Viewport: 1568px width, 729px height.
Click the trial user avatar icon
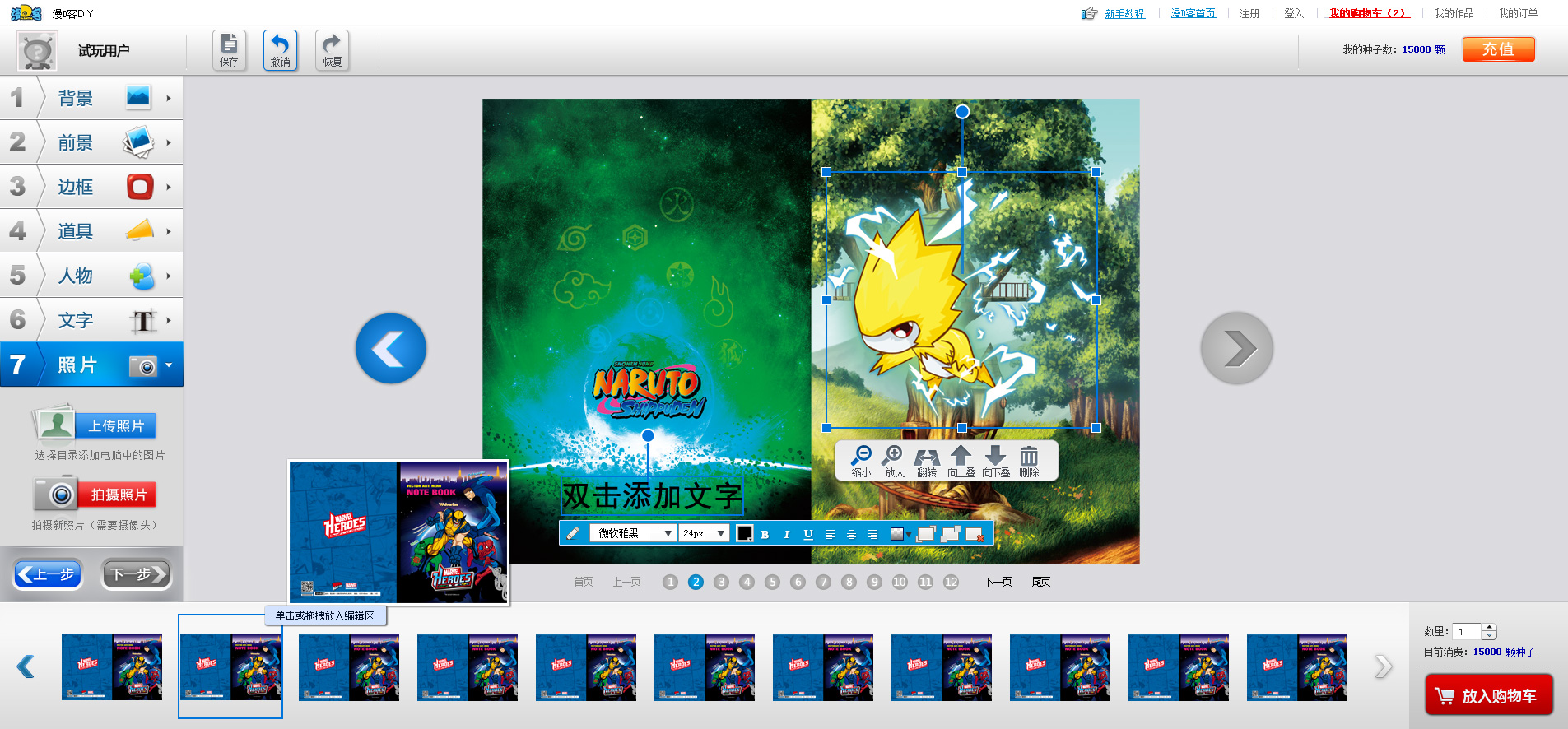coord(38,51)
